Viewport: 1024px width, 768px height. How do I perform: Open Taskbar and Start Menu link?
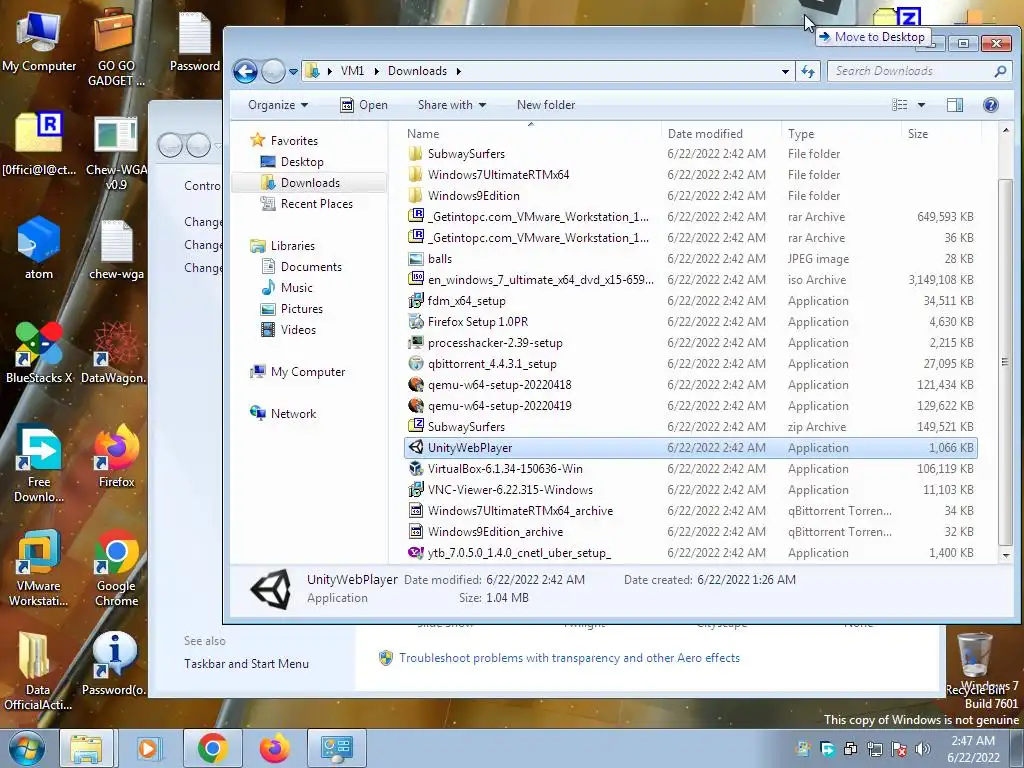(246, 664)
